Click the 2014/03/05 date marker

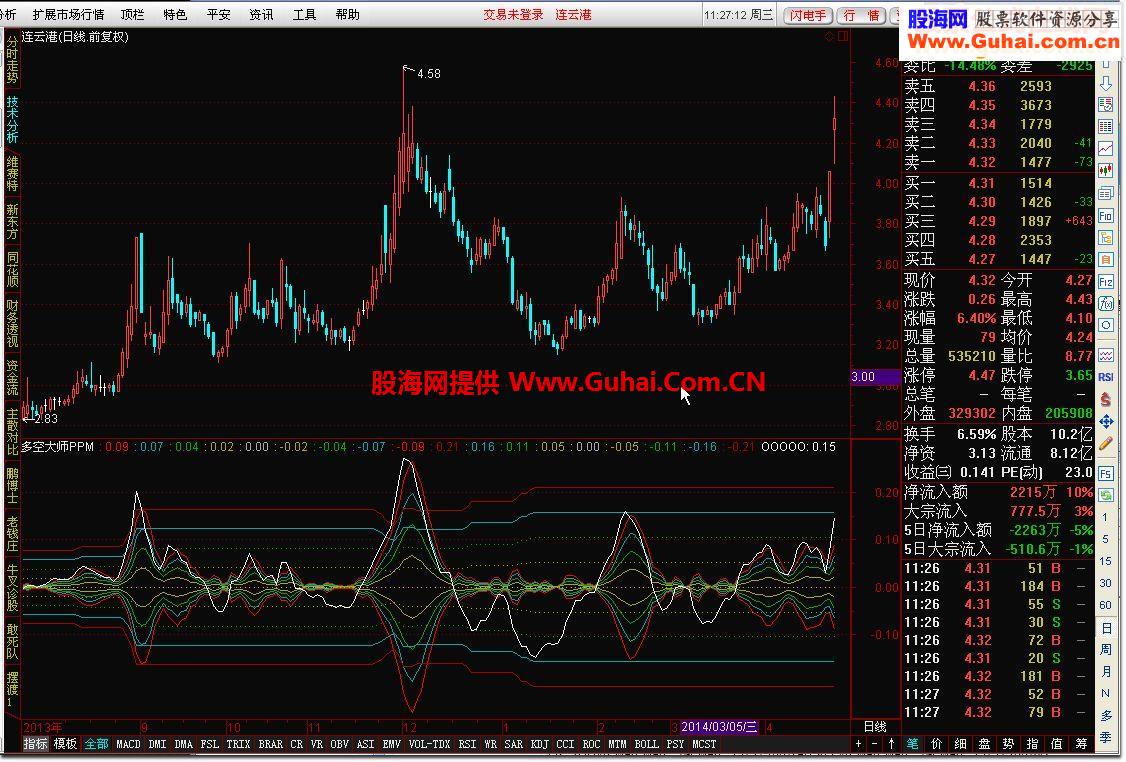pyautogui.click(x=719, y=727)
